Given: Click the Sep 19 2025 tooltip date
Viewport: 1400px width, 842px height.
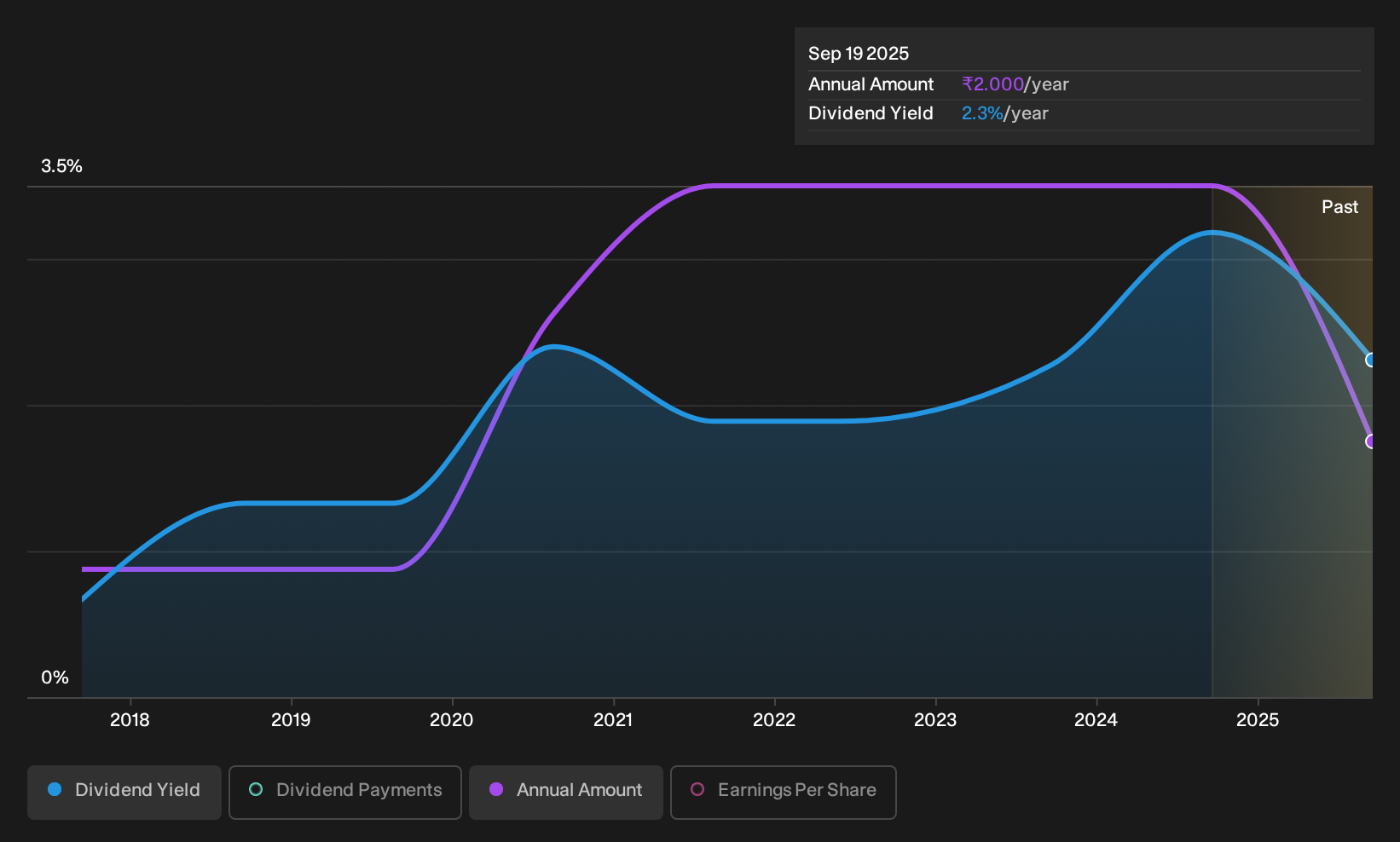Looking at the screenshot, I should click(x=859, y=54).
